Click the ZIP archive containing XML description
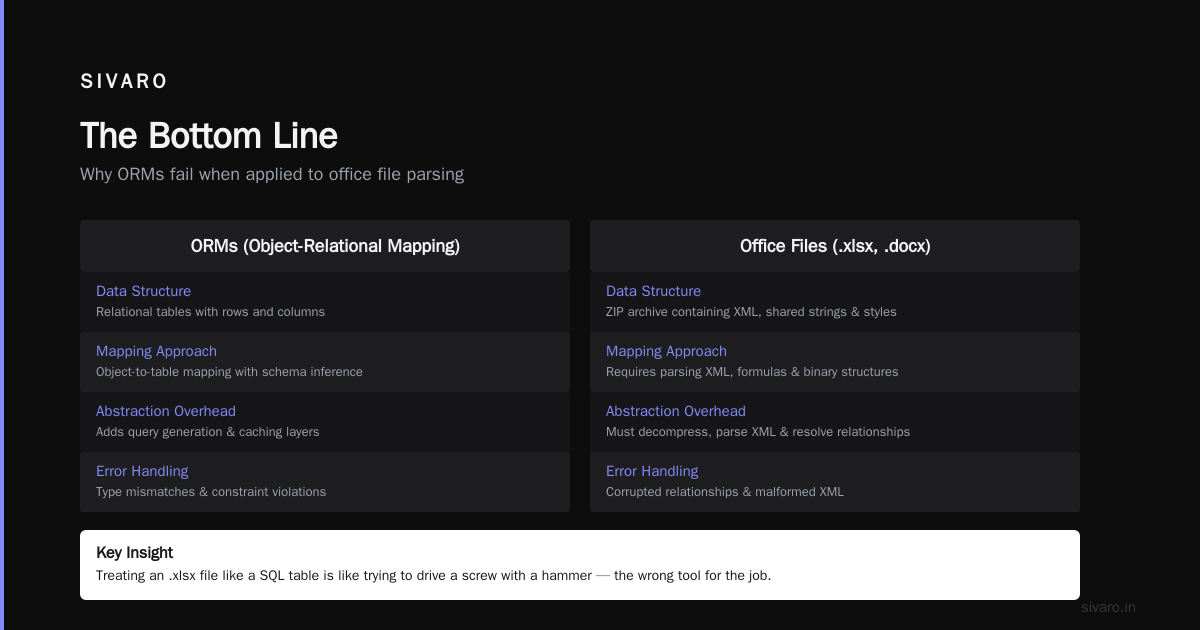The image size is (1200, 630). [x=751, y=312]
